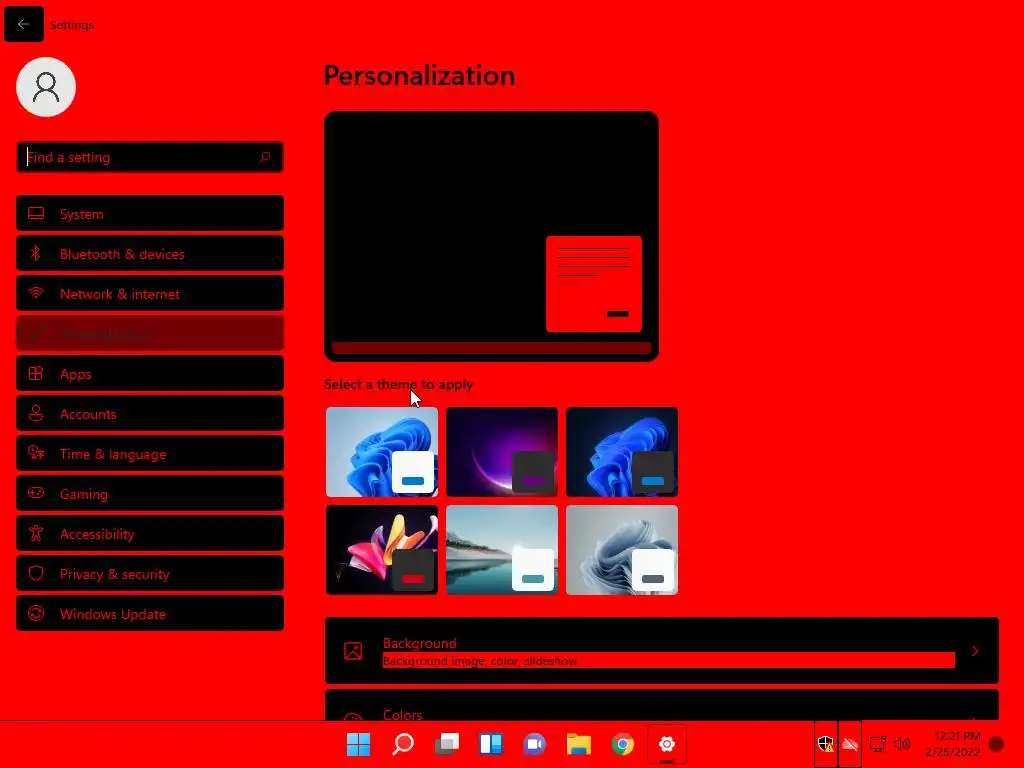Click the Accessibility figure icon

click(36, 534)
